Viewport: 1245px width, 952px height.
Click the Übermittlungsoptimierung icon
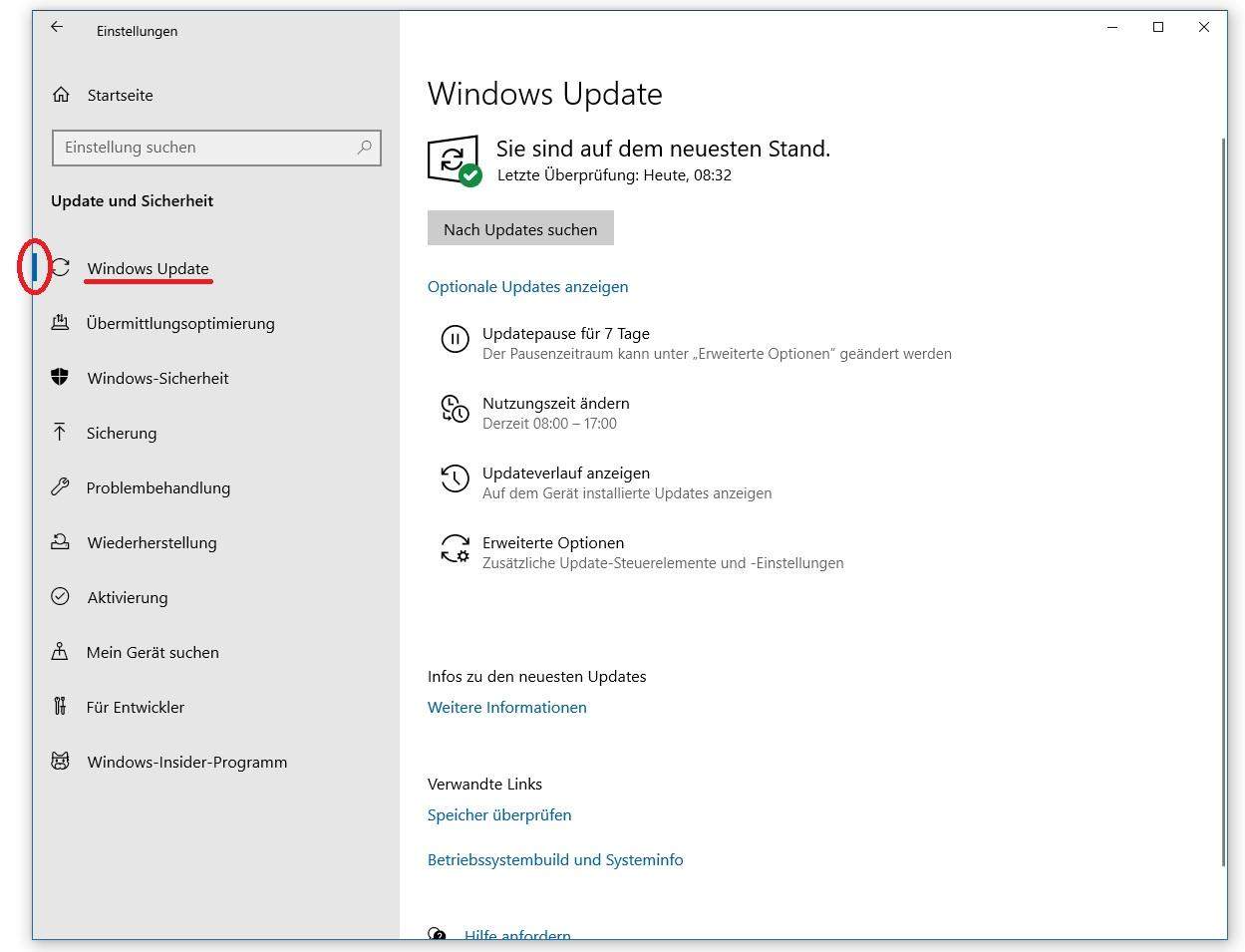click(60, 322)
